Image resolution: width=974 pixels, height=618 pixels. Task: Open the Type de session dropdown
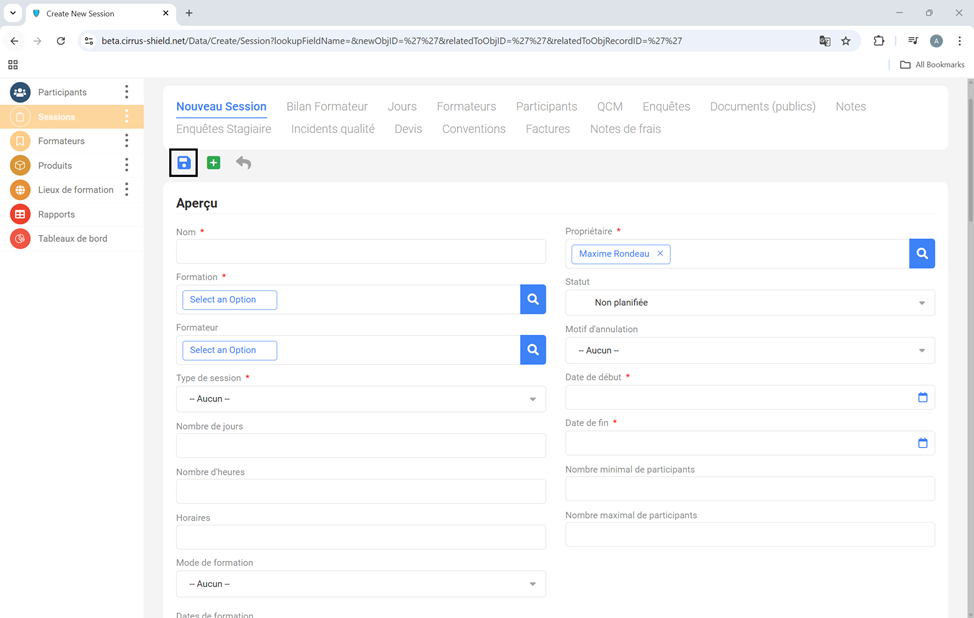click(x=361, y=399)
